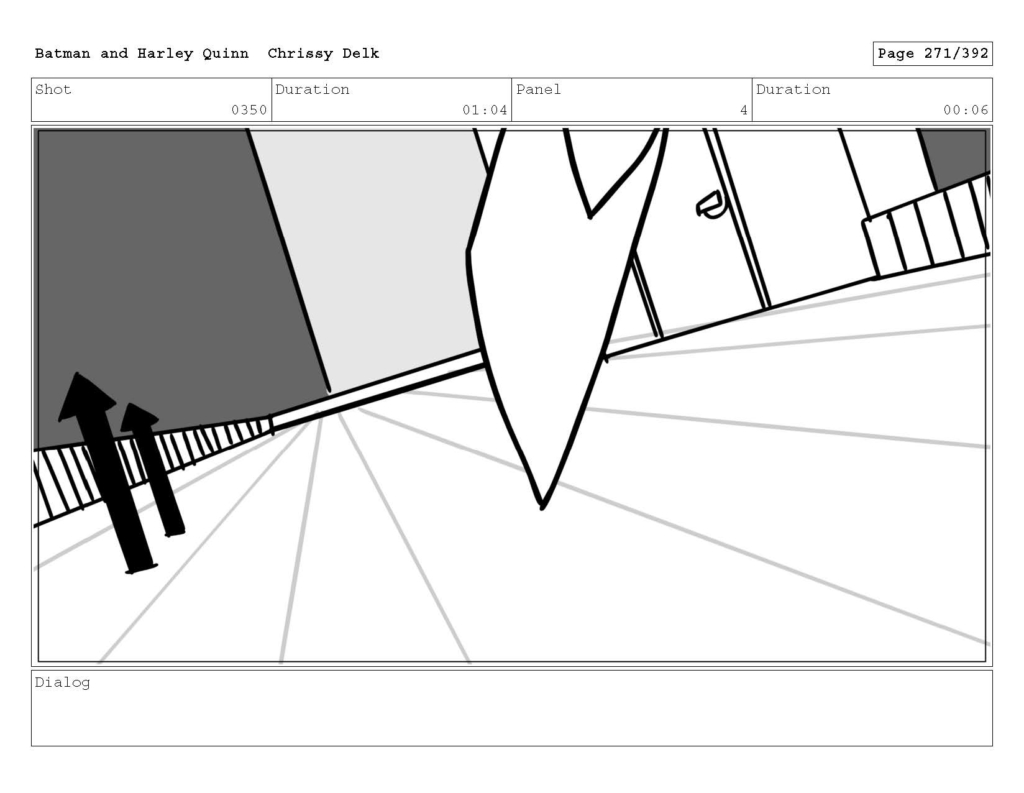Click the 'Page 271/392' box
The height and width of the screenshot is (793, 1024).
click(933, 54)
